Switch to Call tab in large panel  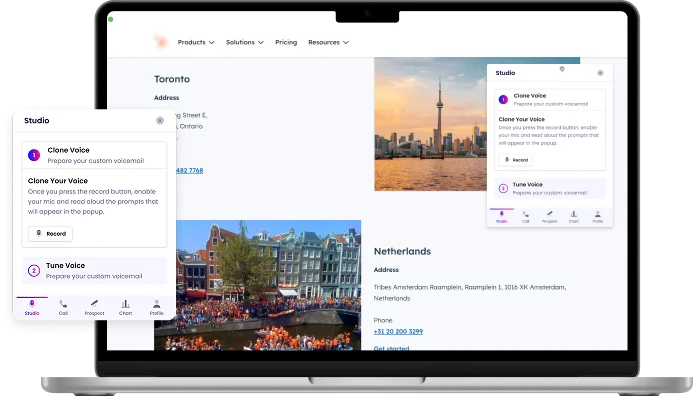tap(63, 308)
